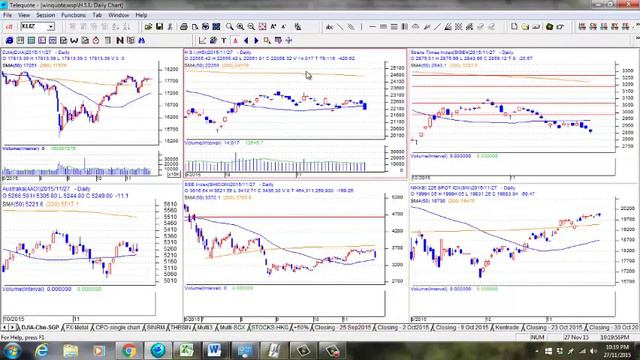
Task: Switch to the CPO single chart tab
Action: [x=118, y=328]
